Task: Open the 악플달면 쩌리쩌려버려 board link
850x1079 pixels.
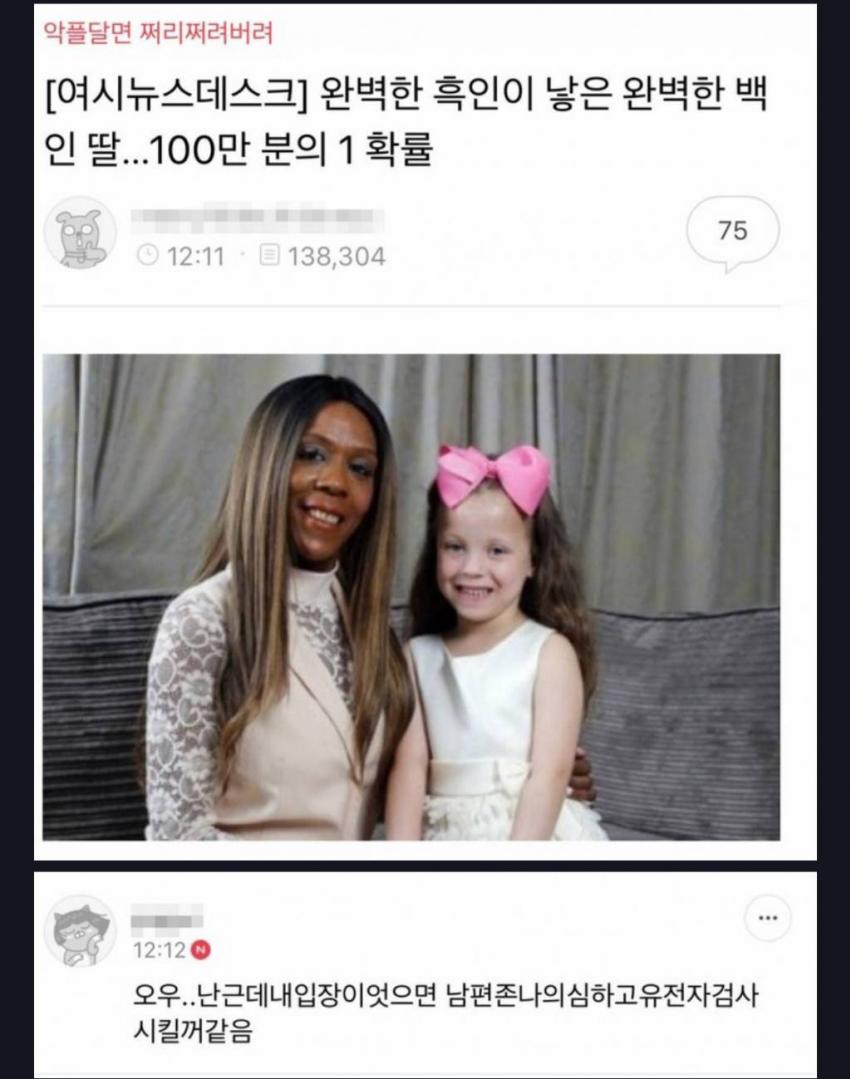Action: [x=158, y=32]
